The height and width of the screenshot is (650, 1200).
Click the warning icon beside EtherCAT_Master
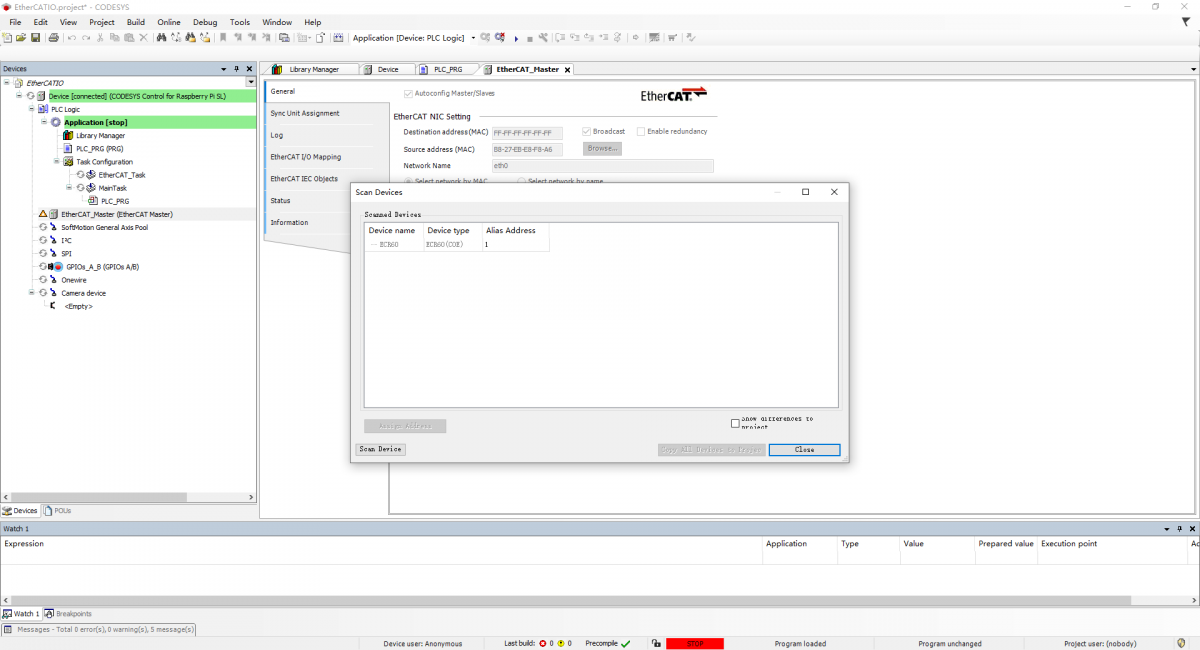(x=42, y=214)
